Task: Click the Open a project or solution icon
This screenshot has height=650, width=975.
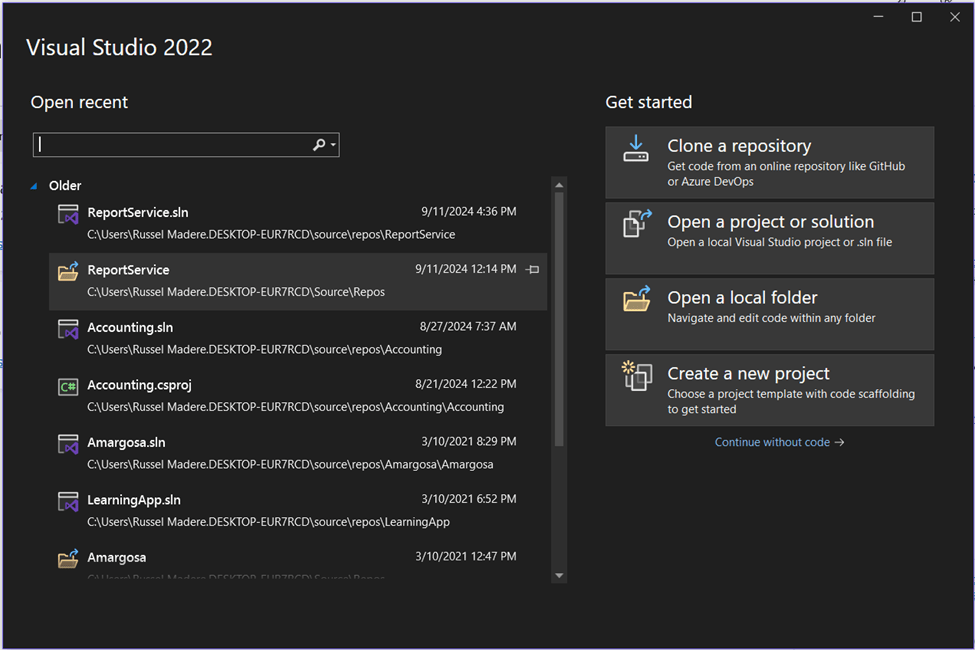Action: [x=637, y=224]
